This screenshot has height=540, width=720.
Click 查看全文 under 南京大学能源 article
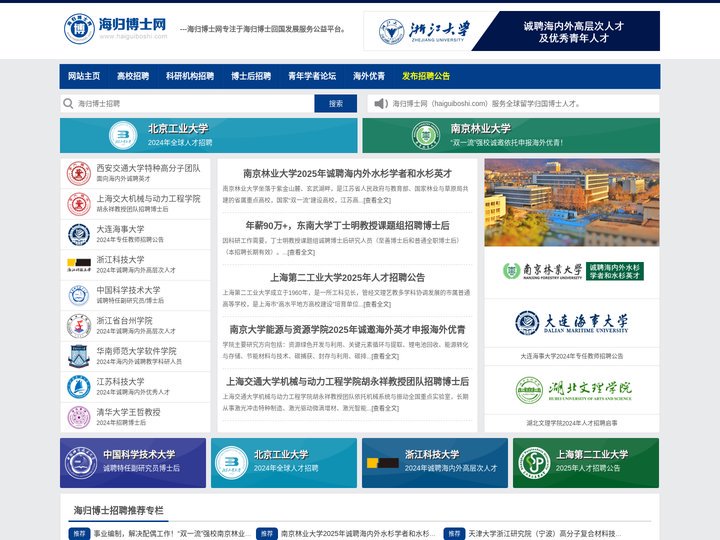385,356
